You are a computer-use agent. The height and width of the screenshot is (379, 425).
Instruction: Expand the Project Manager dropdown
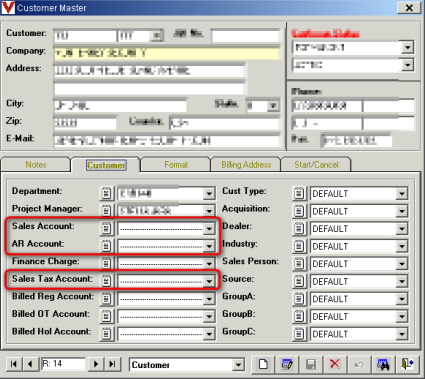tap(209, 211)
